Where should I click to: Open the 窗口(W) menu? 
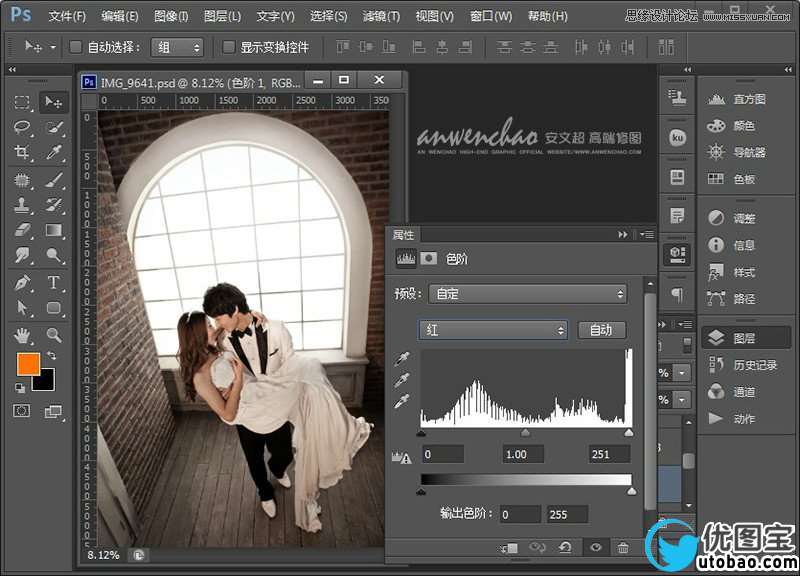coord(491,16)
